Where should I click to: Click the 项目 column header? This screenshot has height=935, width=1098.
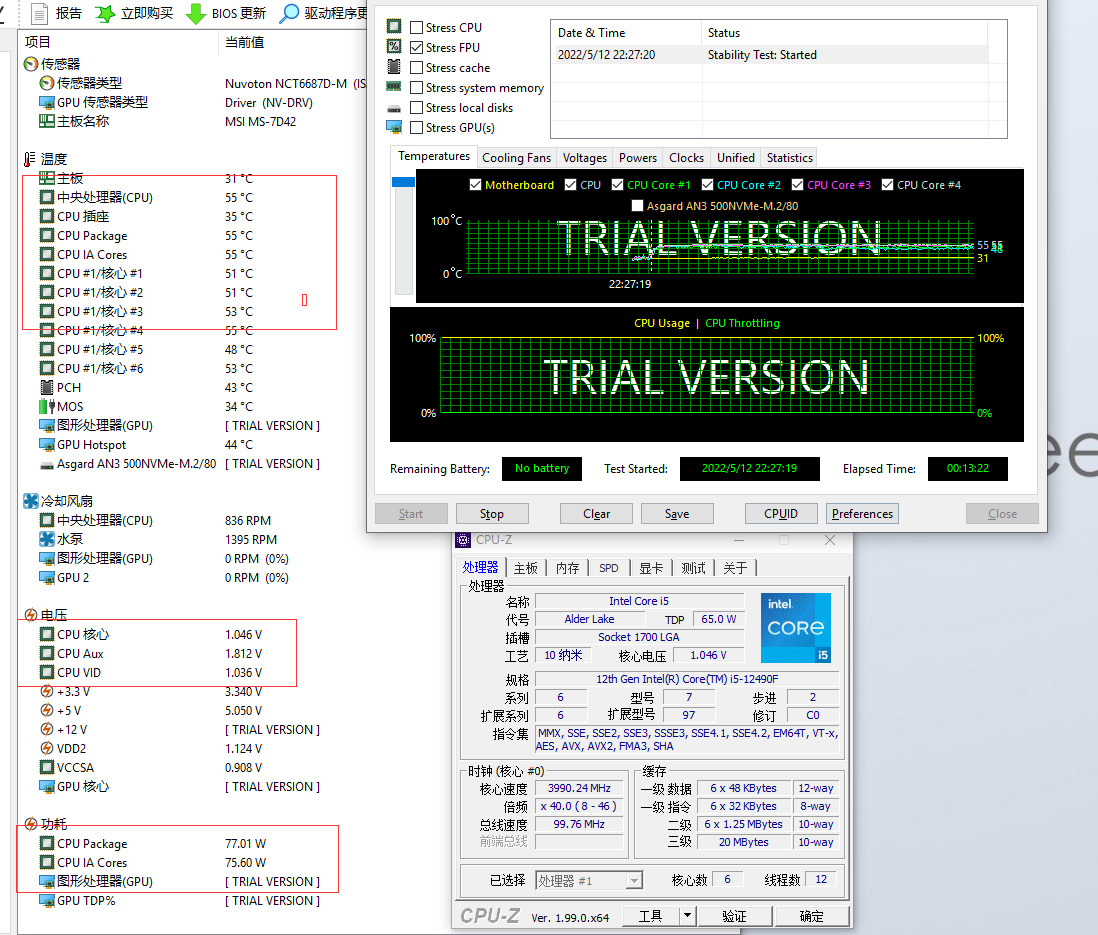pos(37,42)
